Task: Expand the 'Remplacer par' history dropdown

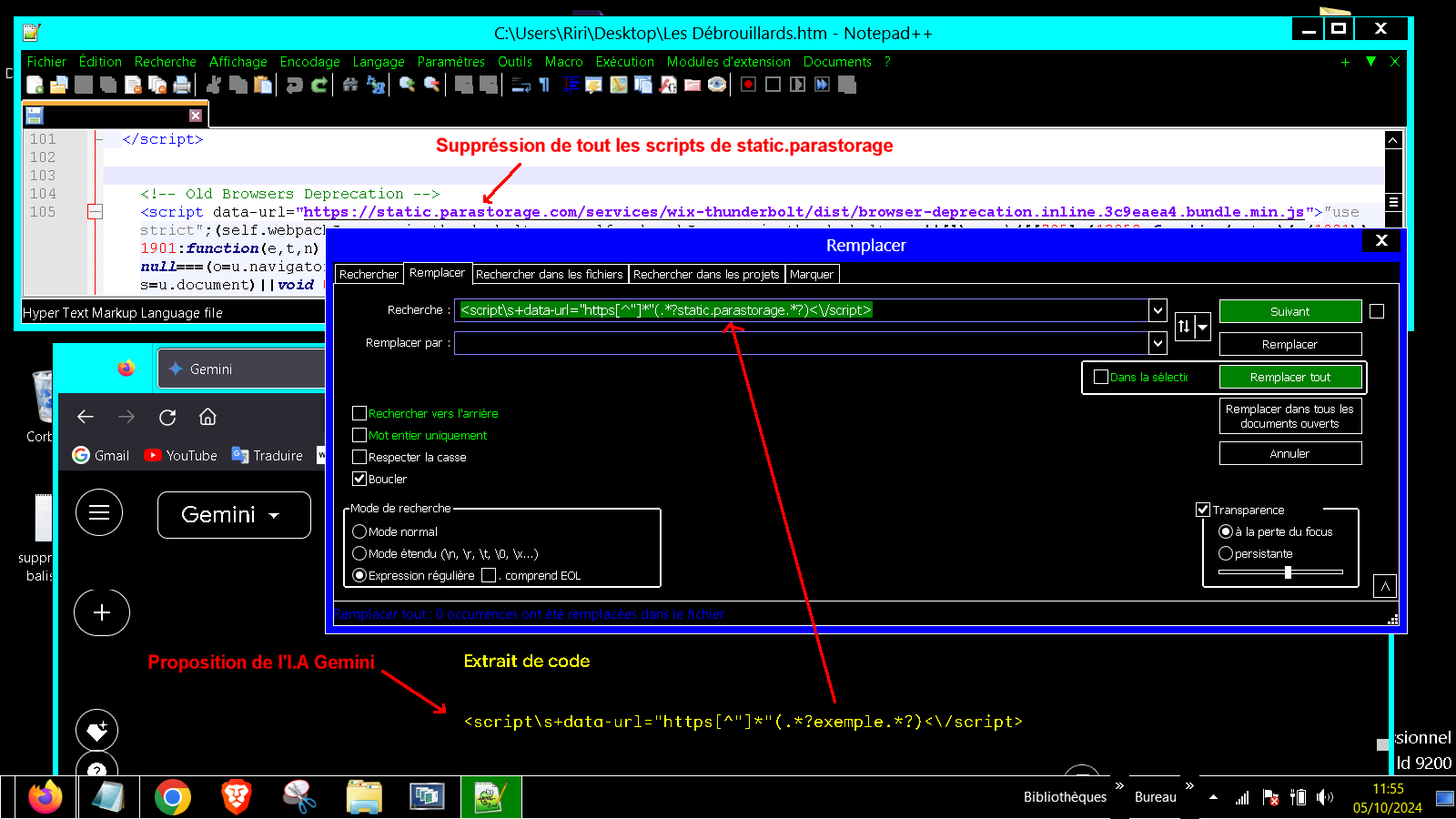Action: [x=1158, y=343]
